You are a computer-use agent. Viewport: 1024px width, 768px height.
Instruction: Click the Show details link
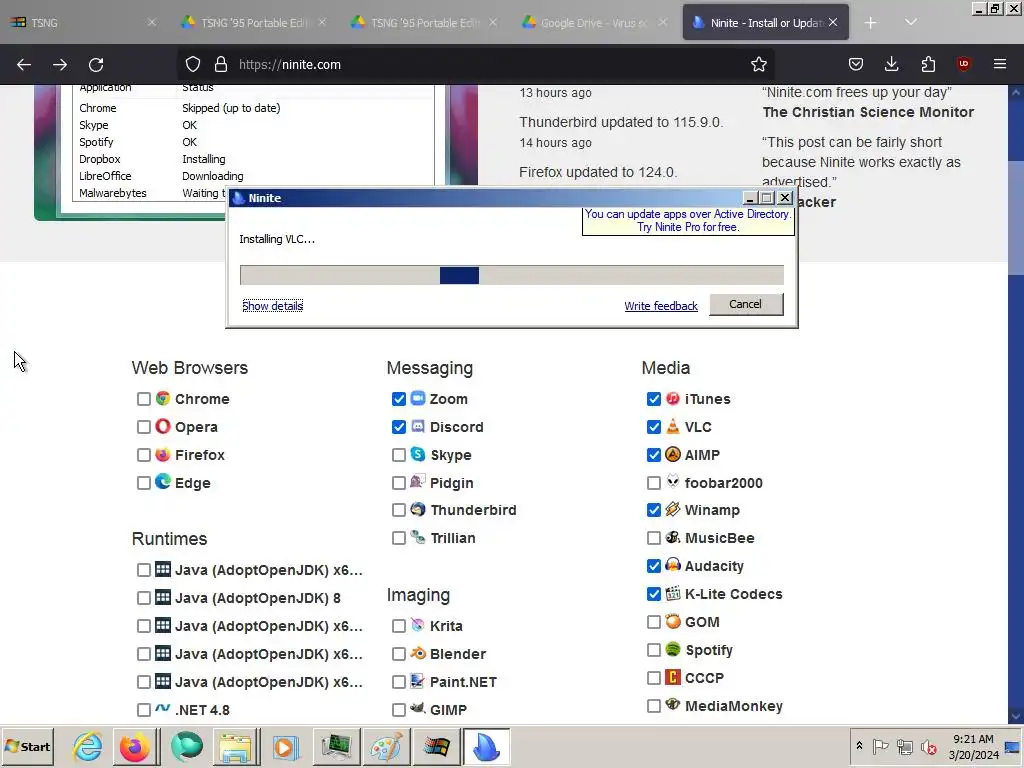[x=272, y=306]
